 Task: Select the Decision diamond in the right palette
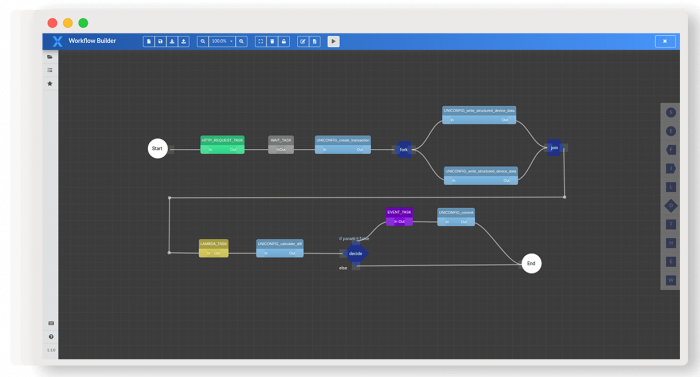pyautogui.click(x=671, y=205)
